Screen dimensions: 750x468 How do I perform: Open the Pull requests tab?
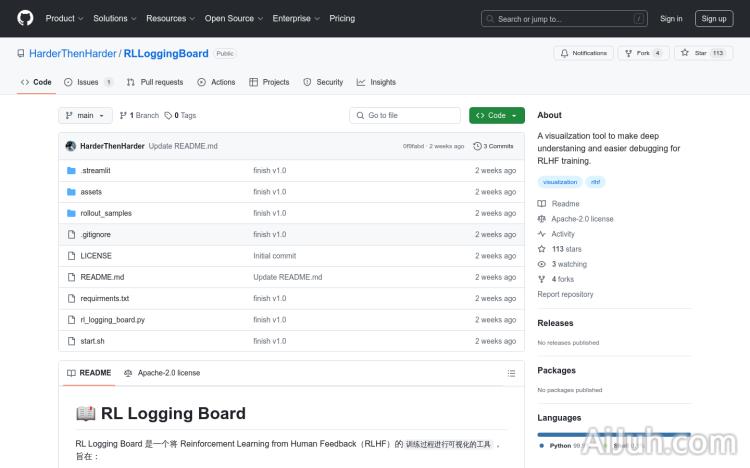(155, 82)
